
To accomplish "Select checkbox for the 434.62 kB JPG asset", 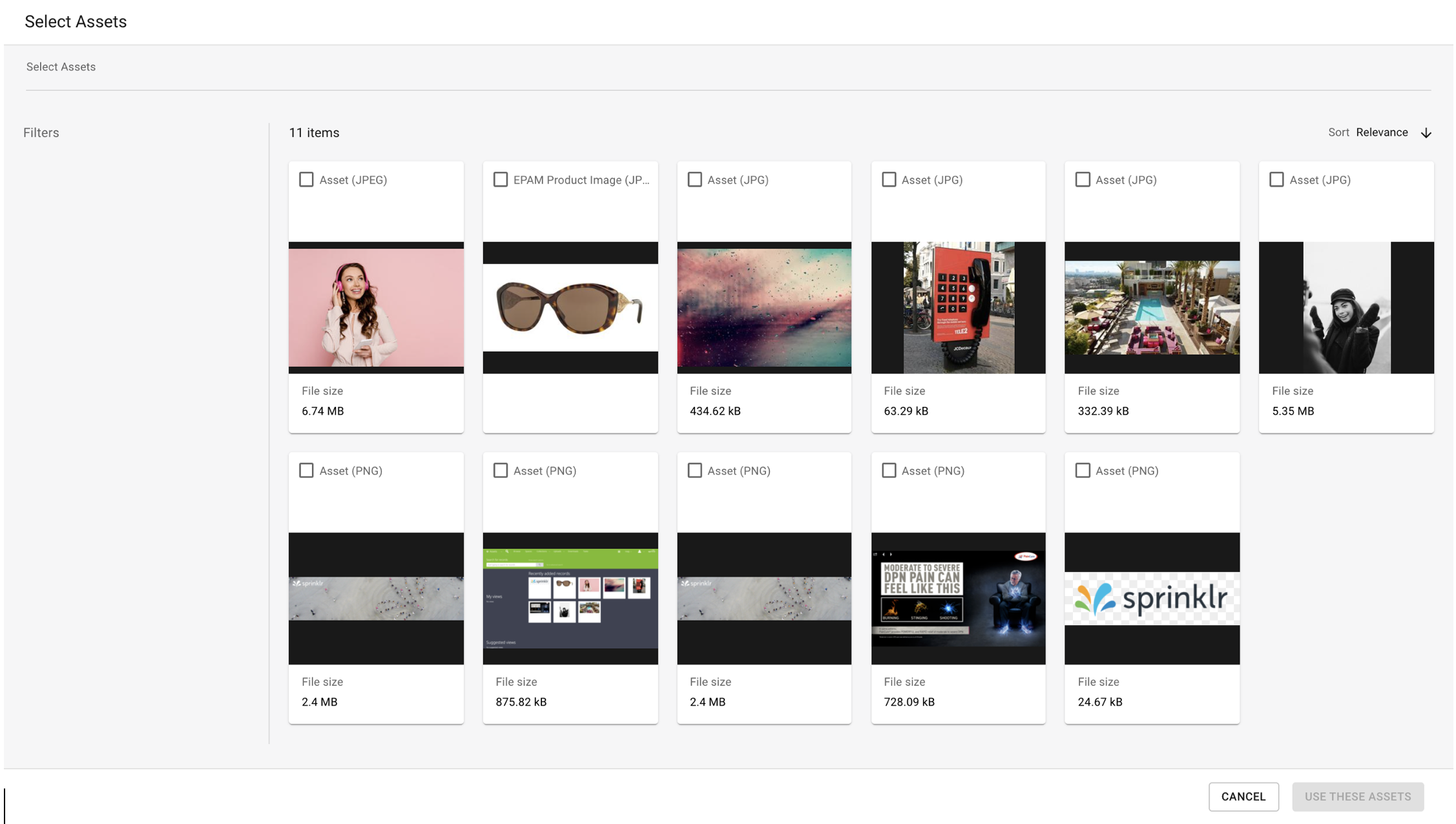I will pos(694,180).
